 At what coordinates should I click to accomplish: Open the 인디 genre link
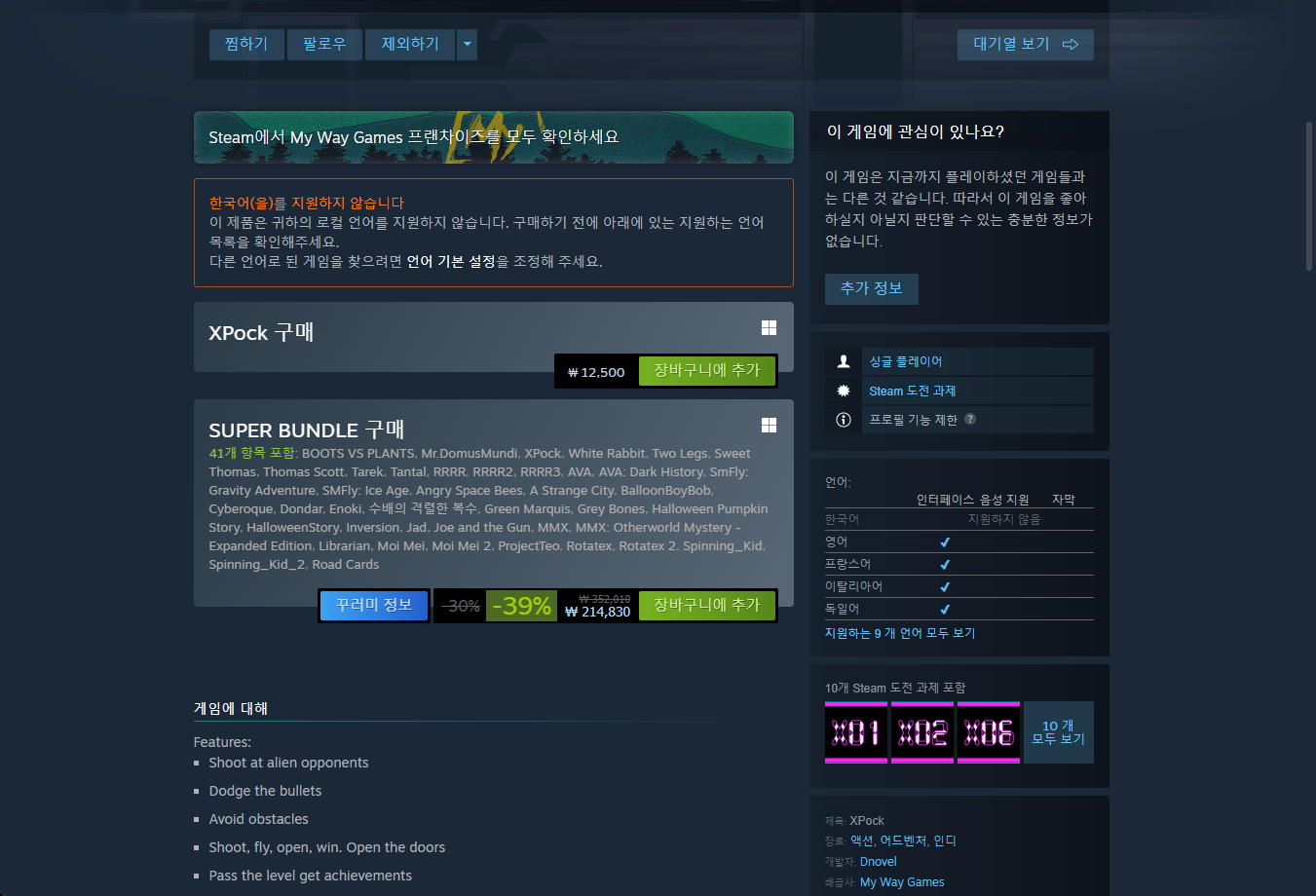click(945, 840)
